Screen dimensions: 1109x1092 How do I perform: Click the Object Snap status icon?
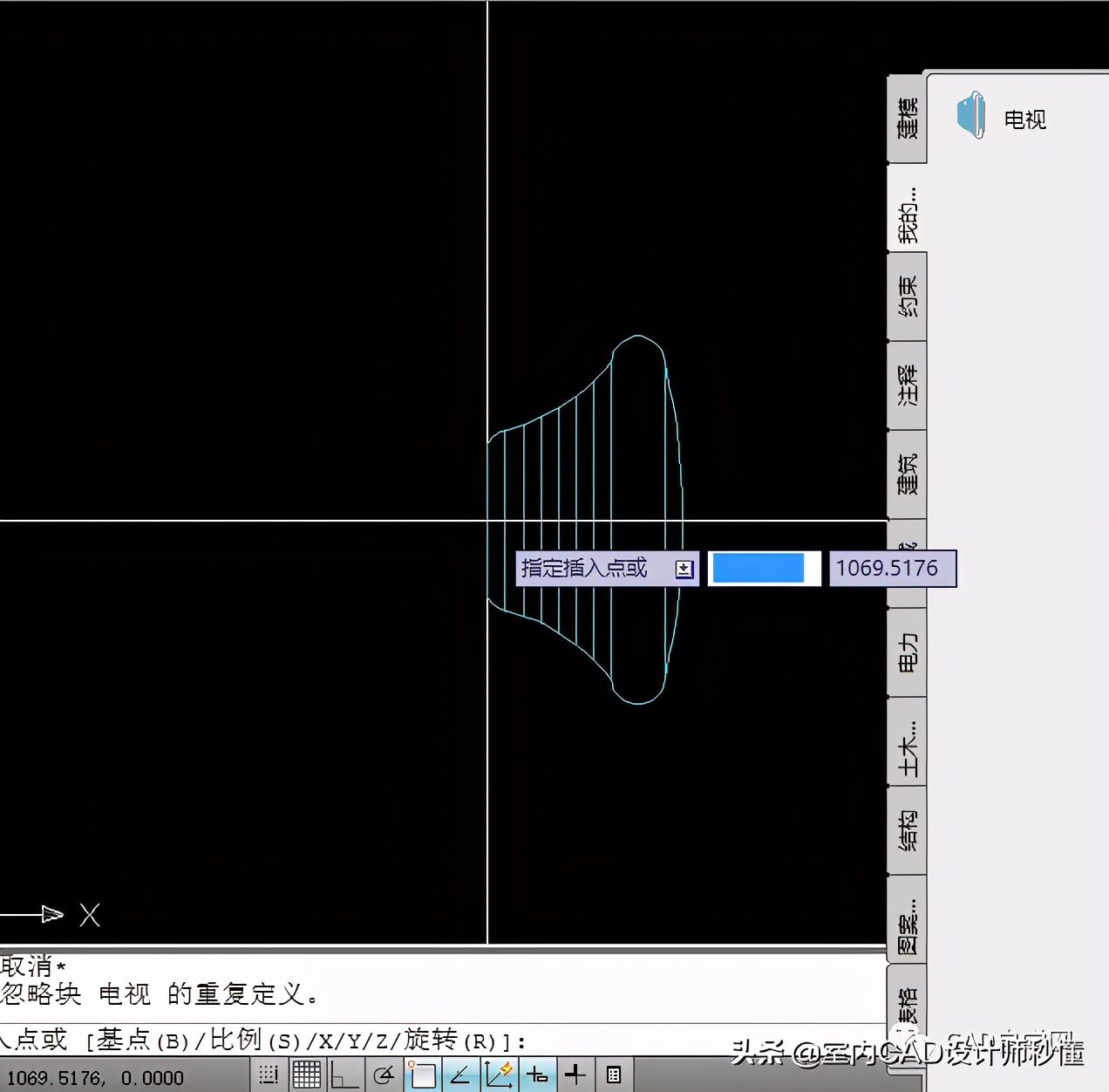(423, 1075)
